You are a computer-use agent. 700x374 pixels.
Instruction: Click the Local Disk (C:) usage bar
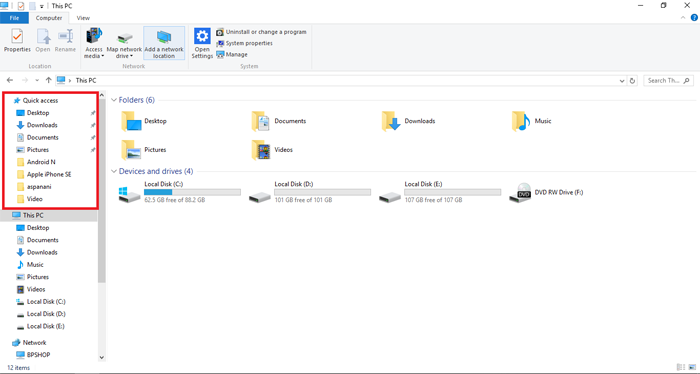click(x=192, y=192)
